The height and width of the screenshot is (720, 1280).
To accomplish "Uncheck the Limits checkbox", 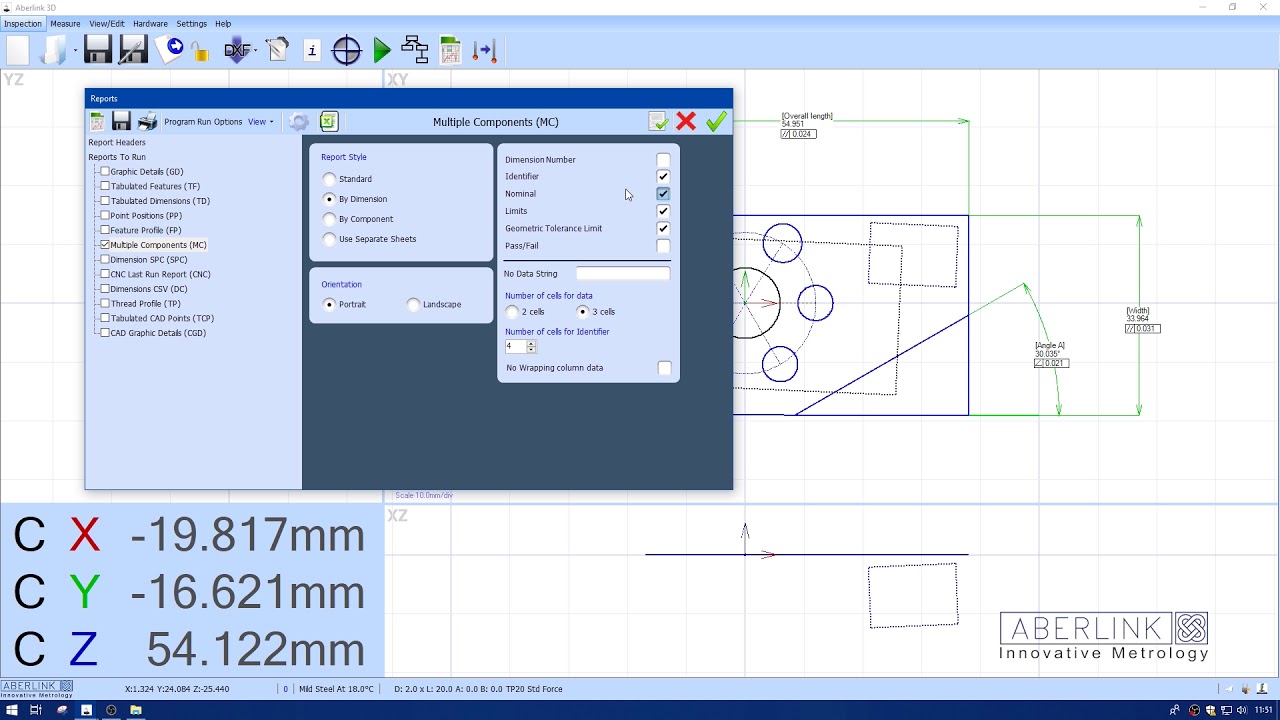I will click(663, 211).
